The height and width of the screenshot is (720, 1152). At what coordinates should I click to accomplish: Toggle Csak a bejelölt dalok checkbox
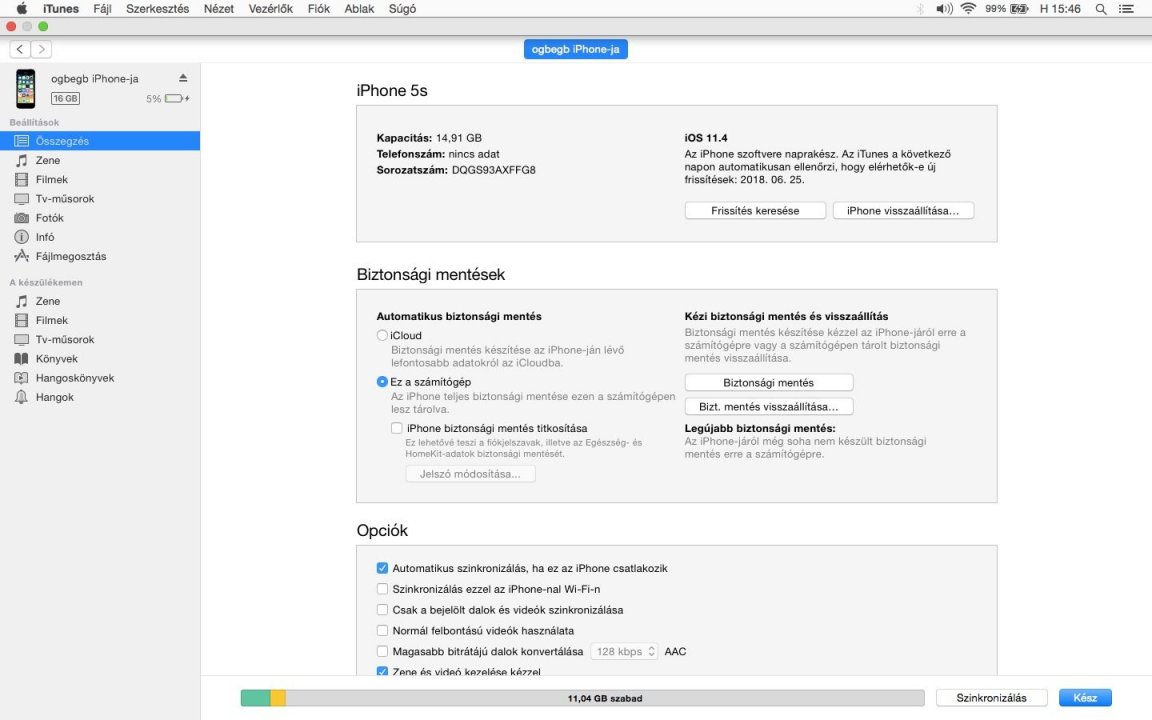[382, 610]
